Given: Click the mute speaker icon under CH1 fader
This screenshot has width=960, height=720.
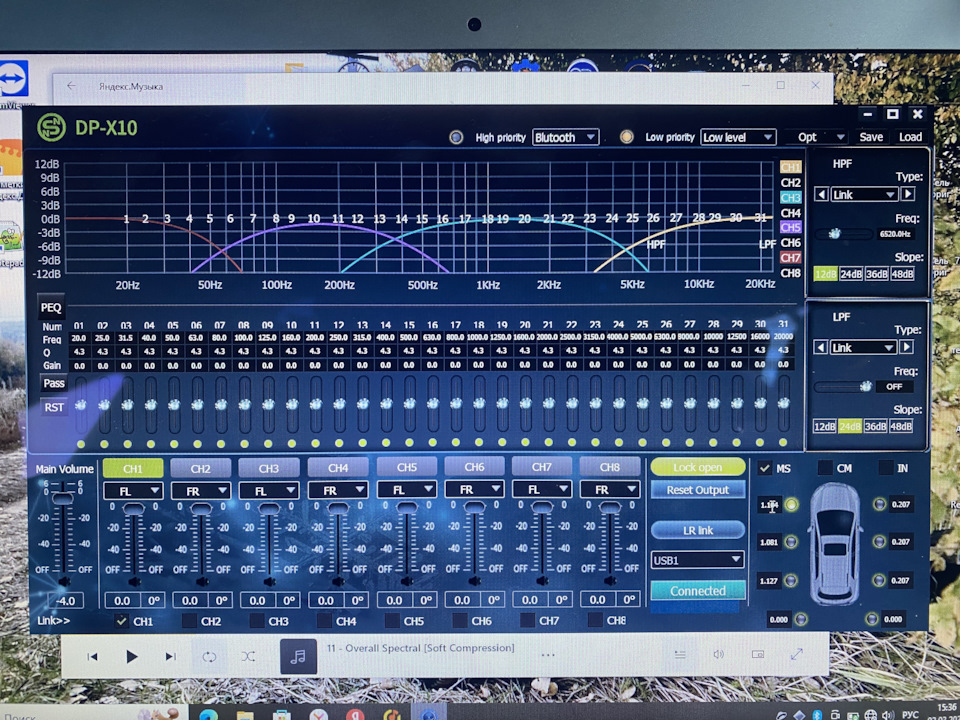Looking at the screenshot, I should click(134, 581).
